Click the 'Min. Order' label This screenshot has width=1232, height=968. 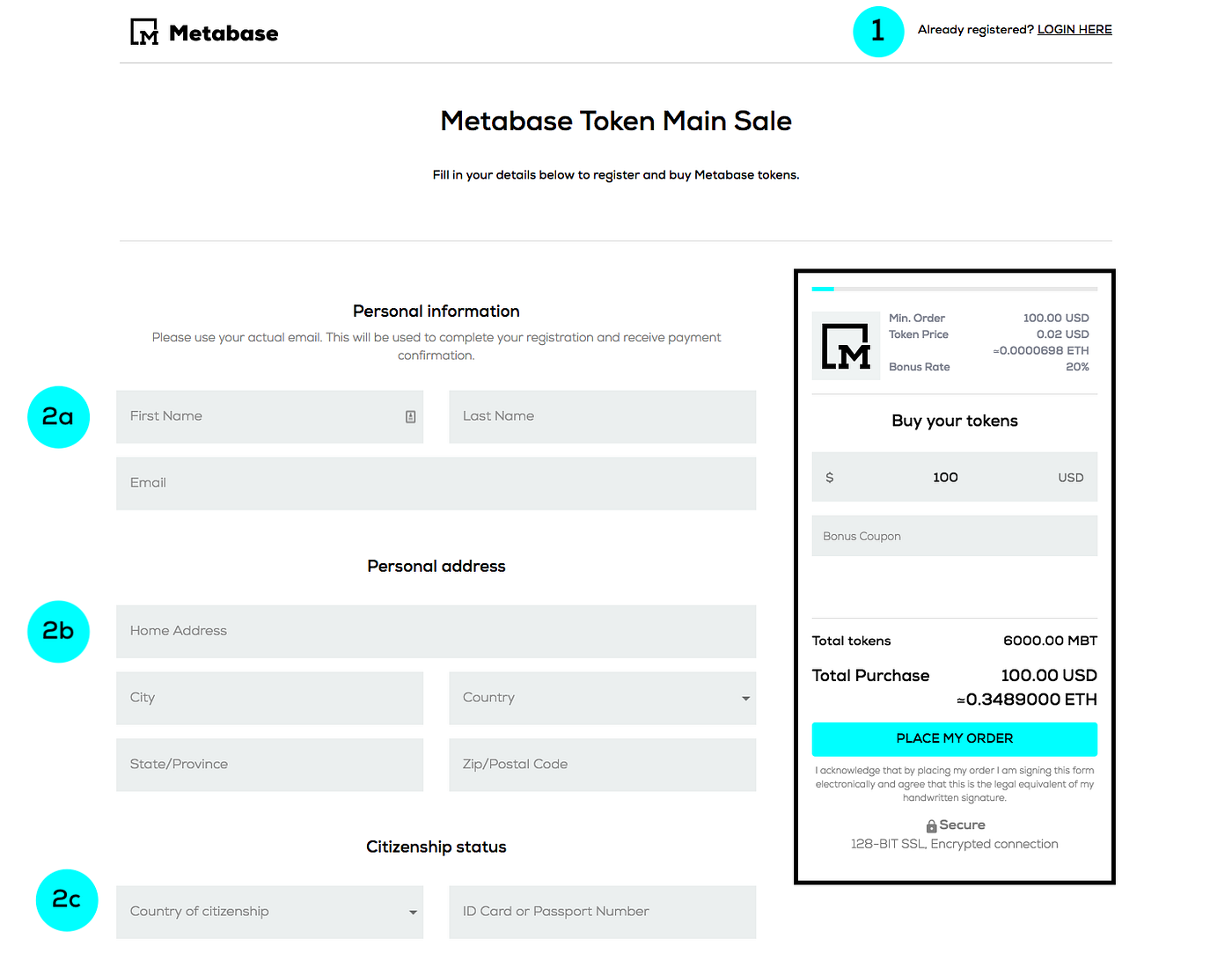(x=917, y=319)
